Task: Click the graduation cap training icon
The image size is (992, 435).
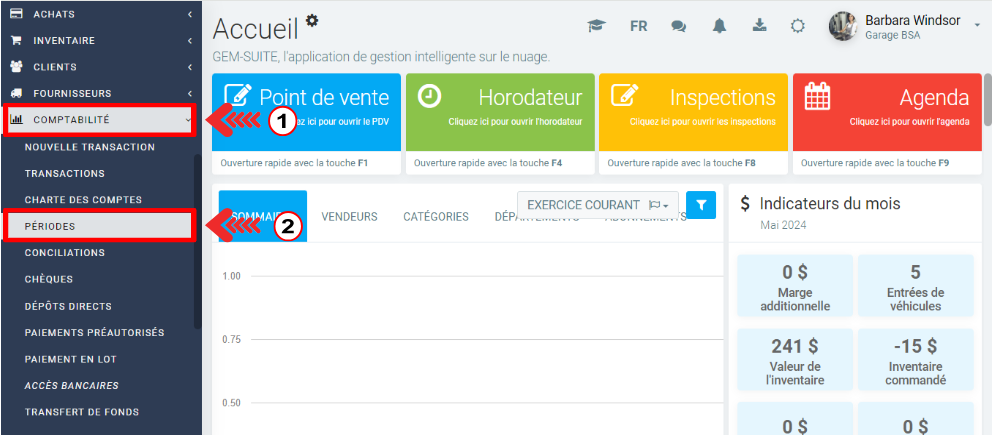Action: (x=597, y=27)
